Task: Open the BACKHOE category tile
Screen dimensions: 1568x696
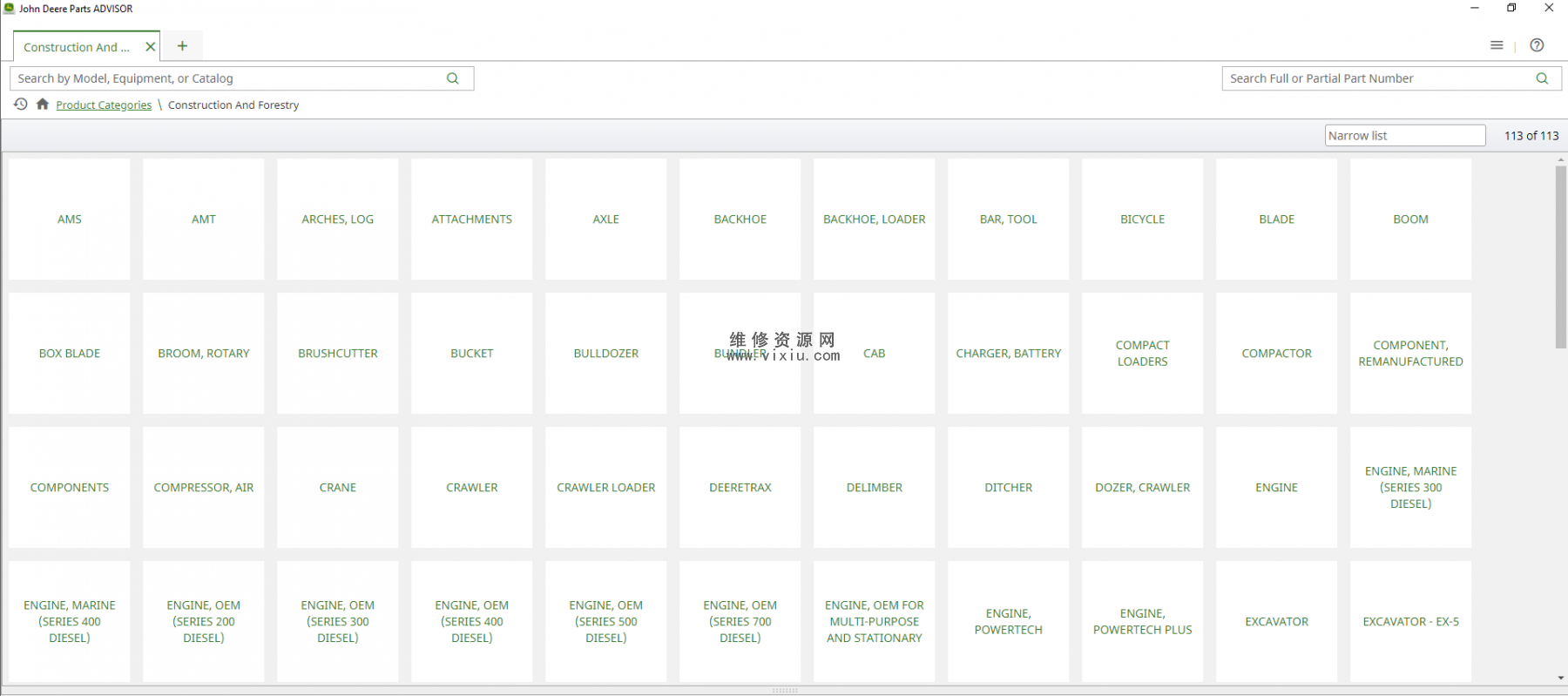Action: point(740,220)
